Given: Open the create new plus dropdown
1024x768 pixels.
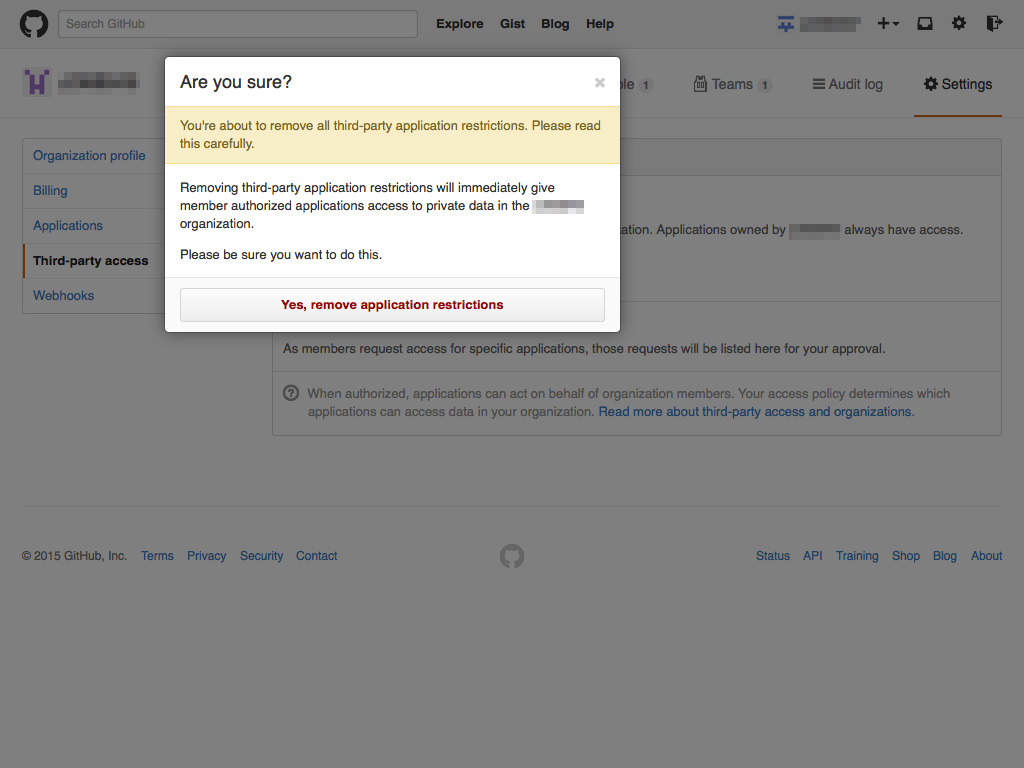Looking at the screenshot, I should (x=888, y=23).
